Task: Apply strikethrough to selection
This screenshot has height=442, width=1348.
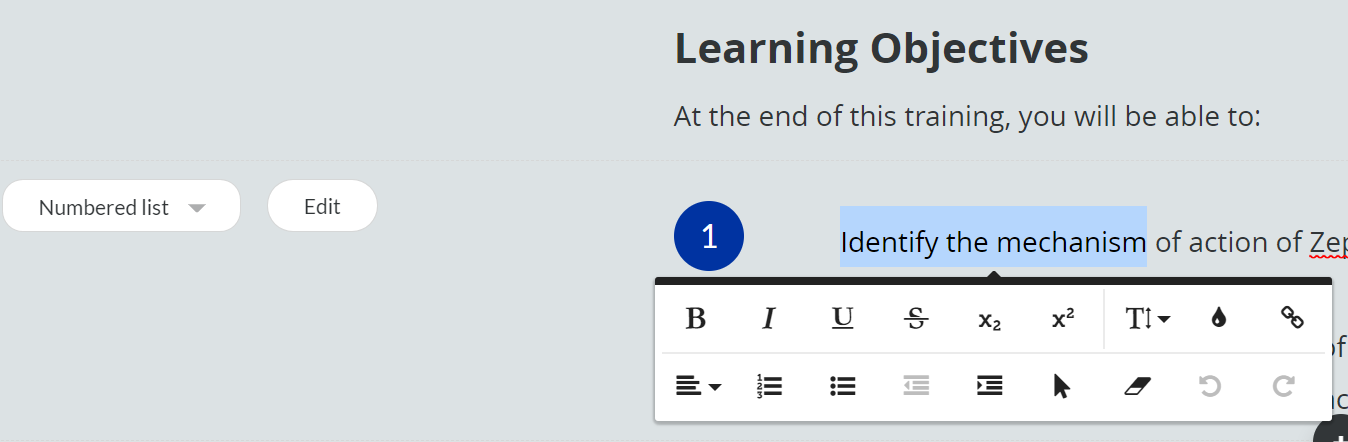Action: click(916, 319)
